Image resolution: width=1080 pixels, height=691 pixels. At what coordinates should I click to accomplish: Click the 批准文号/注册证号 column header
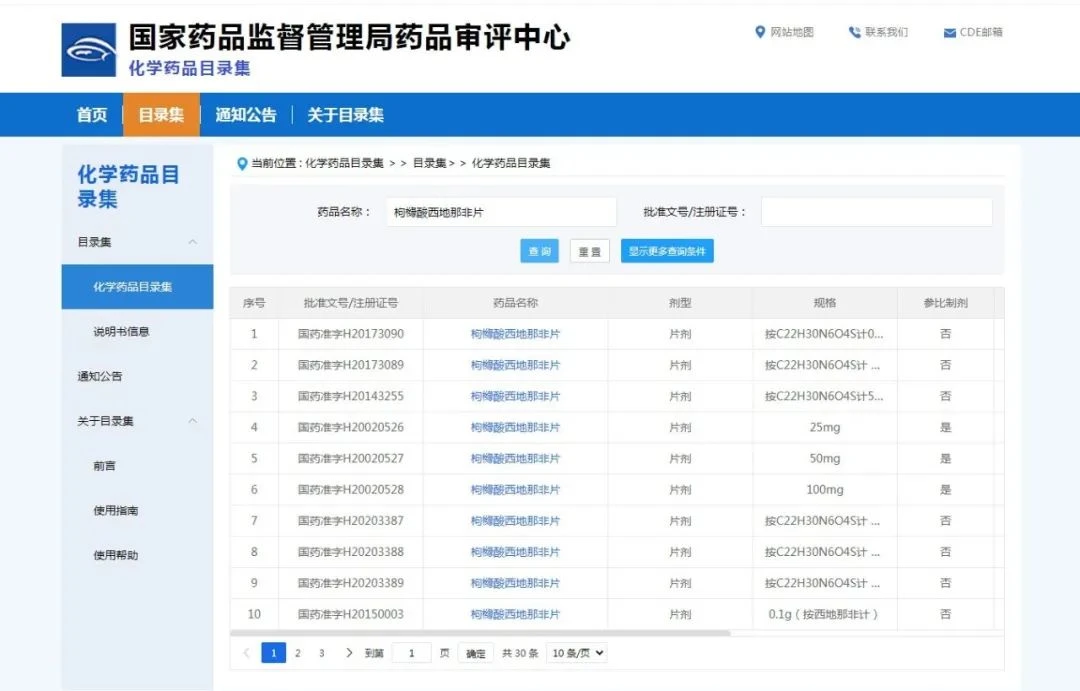(x=351, y=302)
